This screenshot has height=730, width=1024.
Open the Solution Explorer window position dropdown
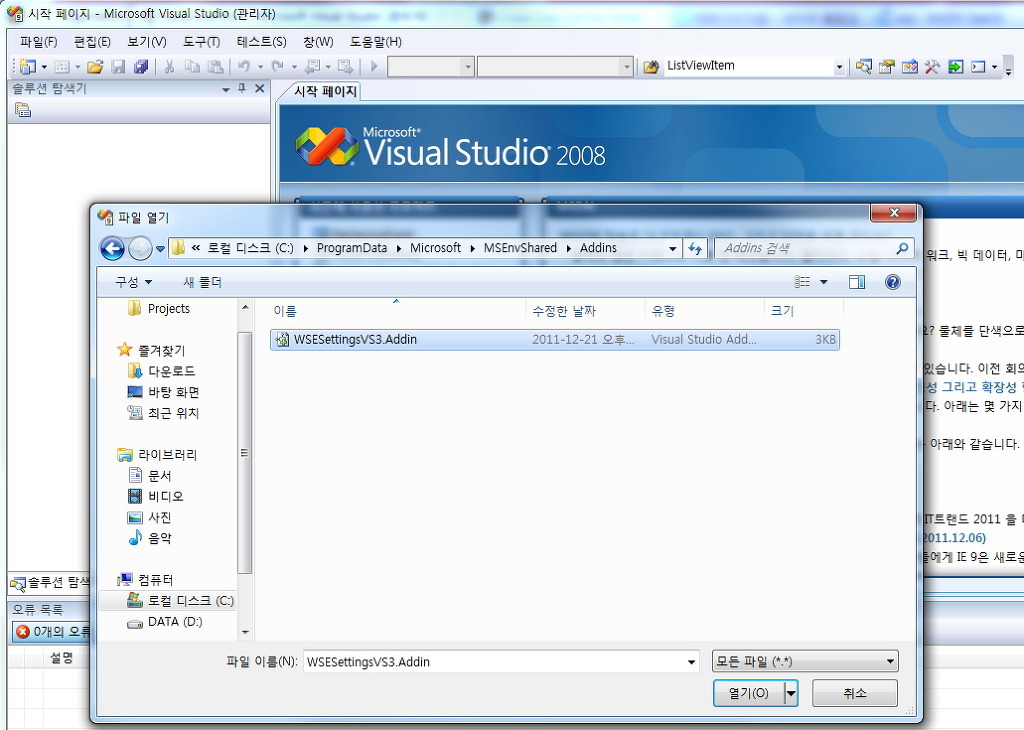(x=226, y=89)
